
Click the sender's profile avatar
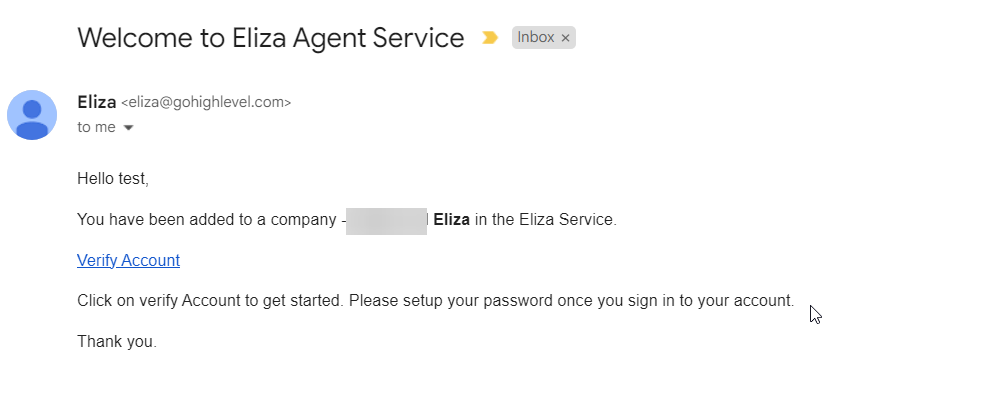32,114
